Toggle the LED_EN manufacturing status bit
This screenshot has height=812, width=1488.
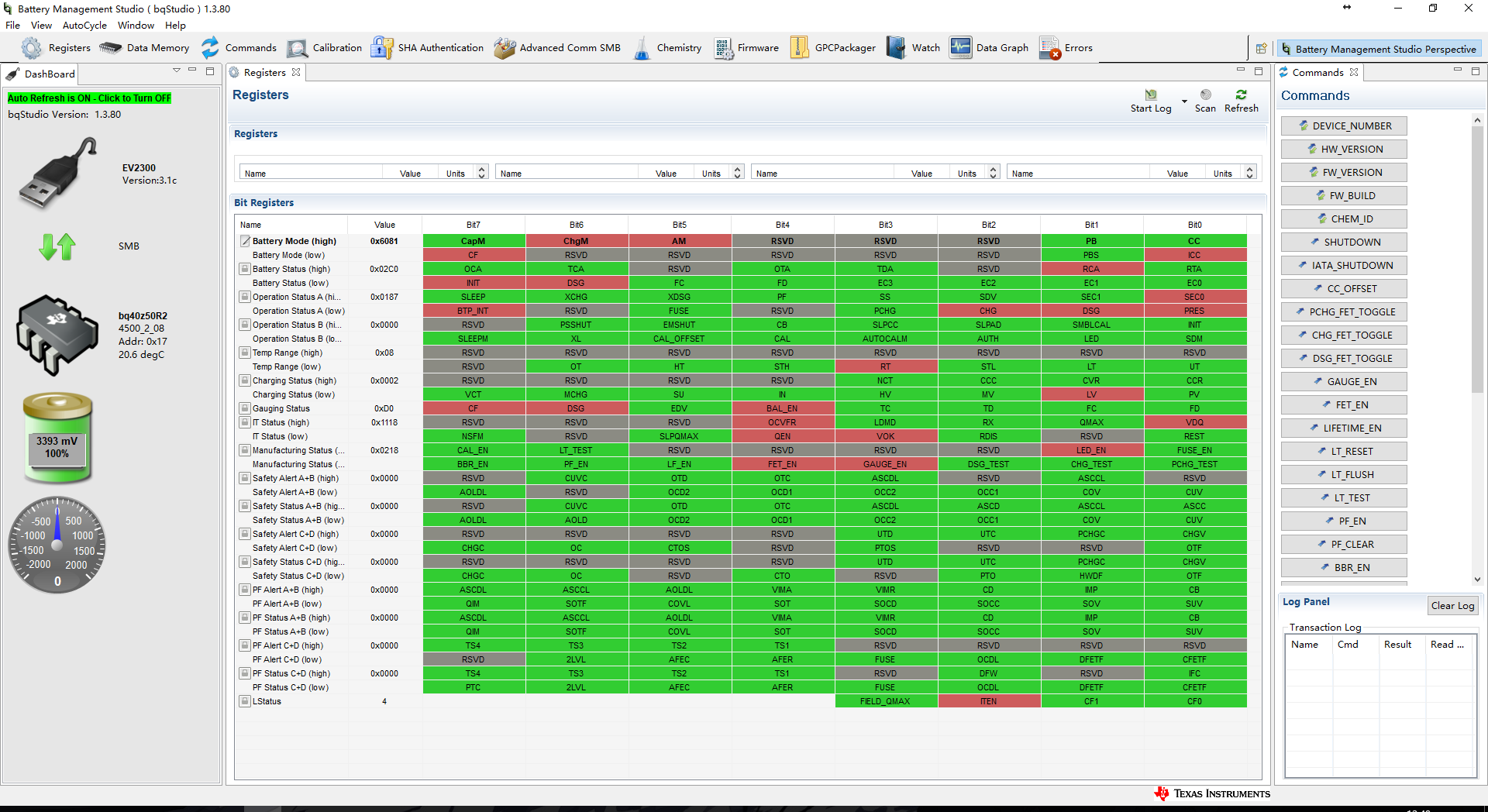(1092, 450)
